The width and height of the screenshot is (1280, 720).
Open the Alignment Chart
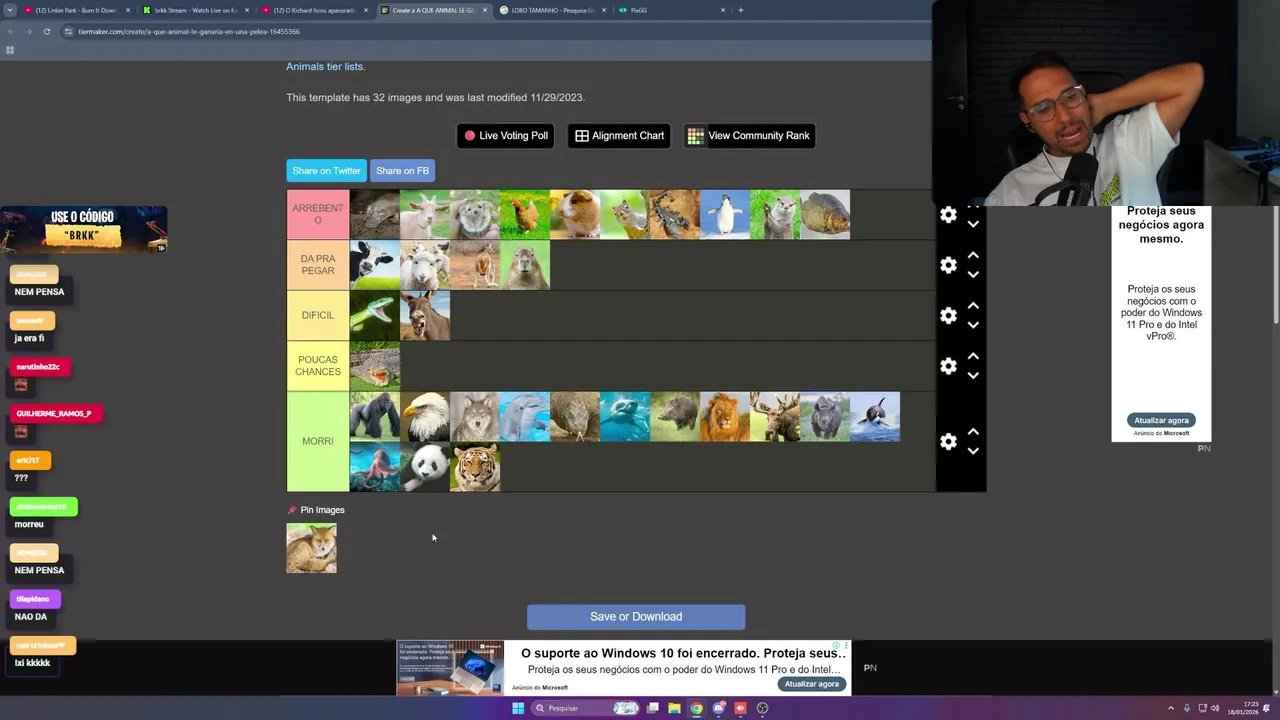pyautogui.click(x=619, y=136)
